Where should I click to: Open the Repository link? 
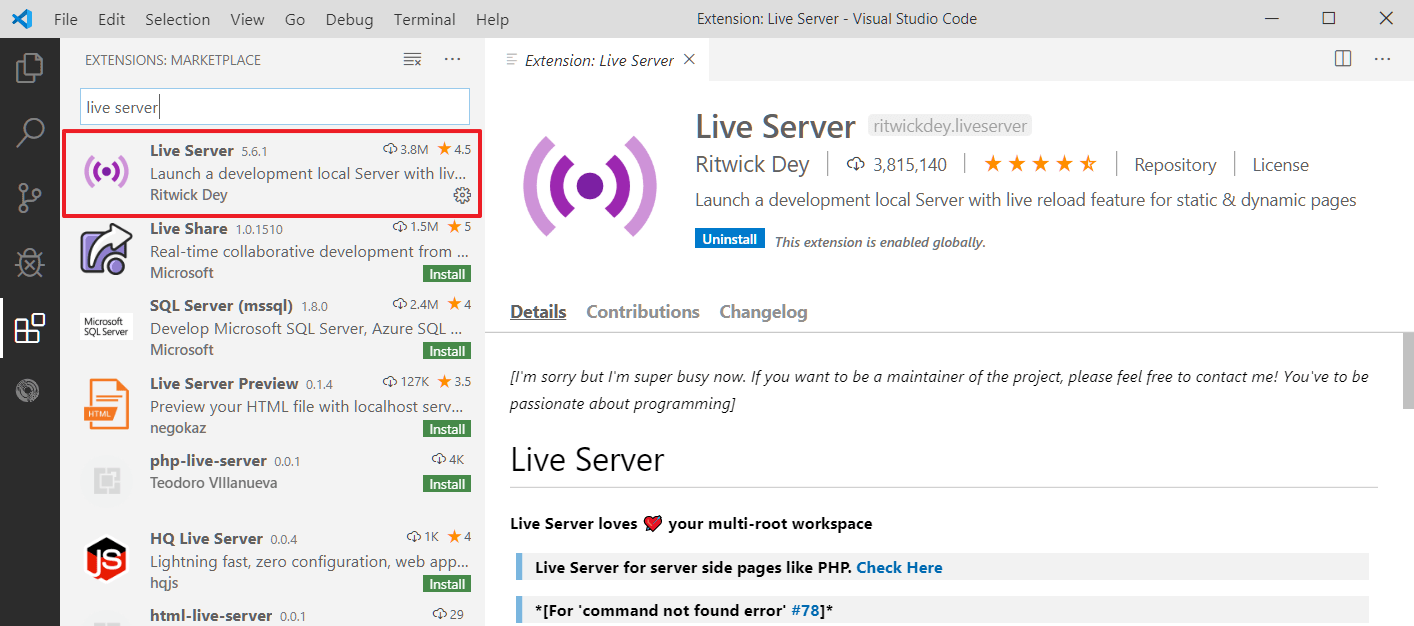(x=1175, y=165)
